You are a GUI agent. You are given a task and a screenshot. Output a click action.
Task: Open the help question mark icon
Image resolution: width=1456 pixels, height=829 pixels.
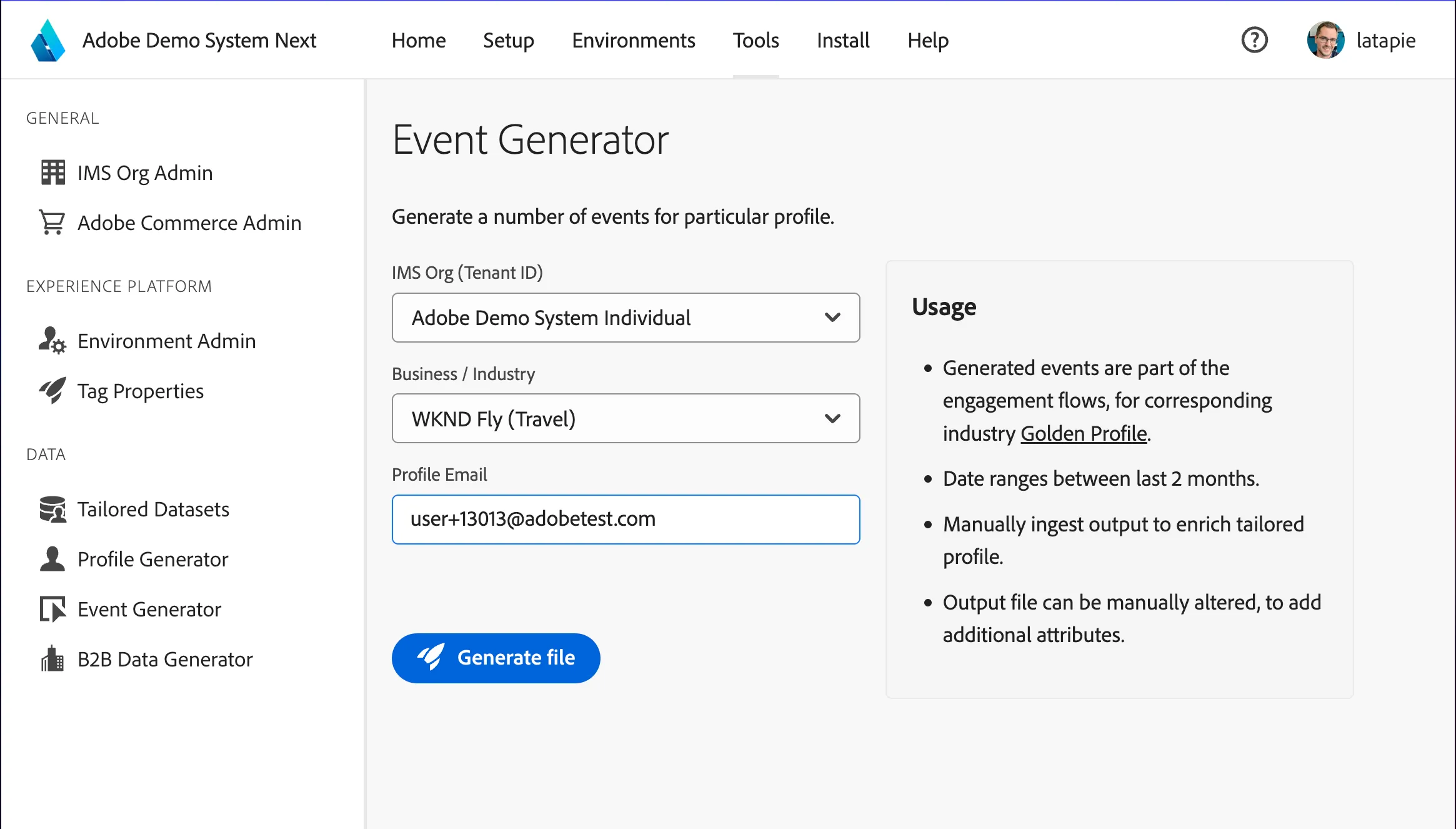point(1254,41)
